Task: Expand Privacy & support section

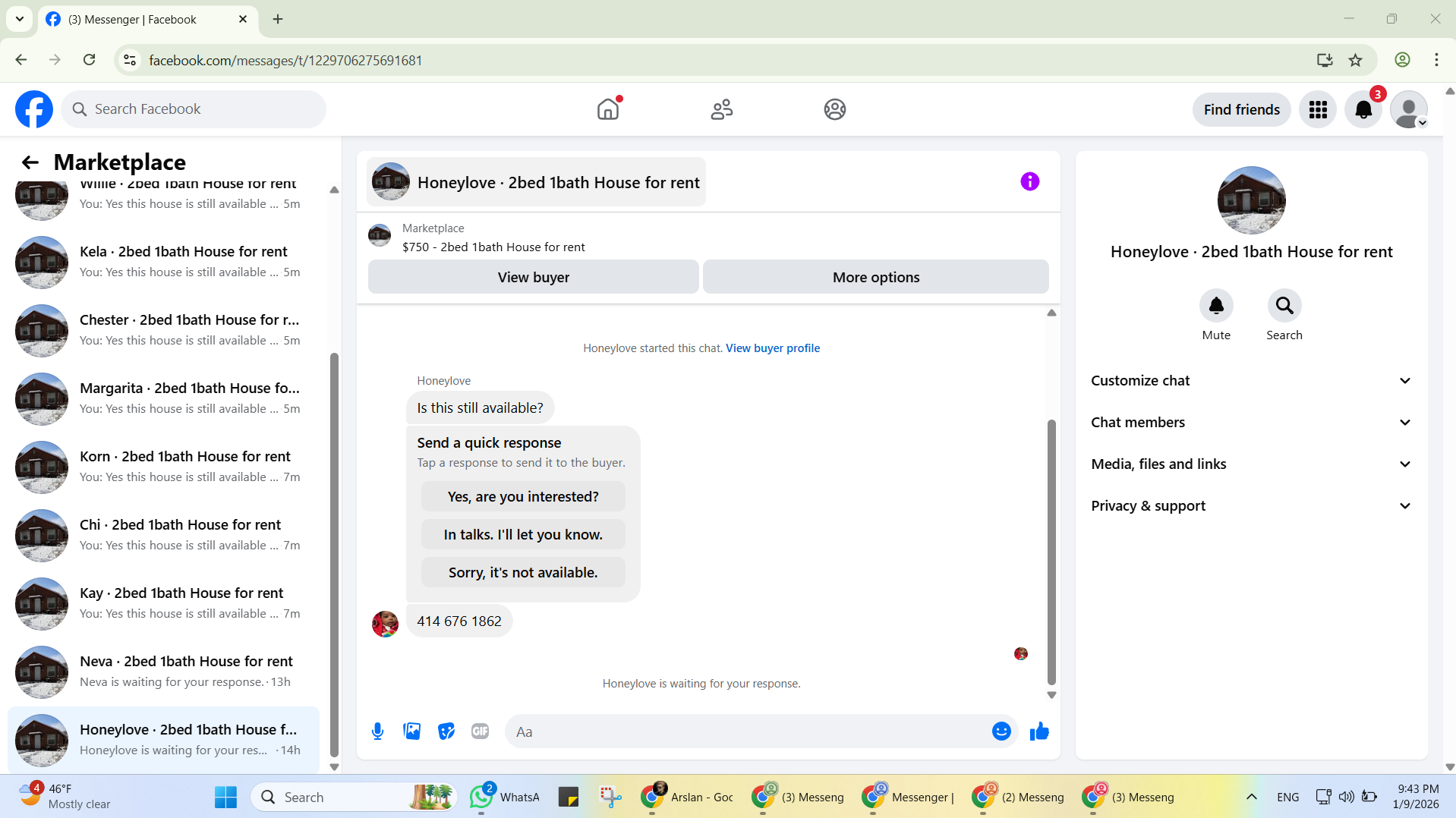Action: pyautogui.click(x=1251, y=506)
